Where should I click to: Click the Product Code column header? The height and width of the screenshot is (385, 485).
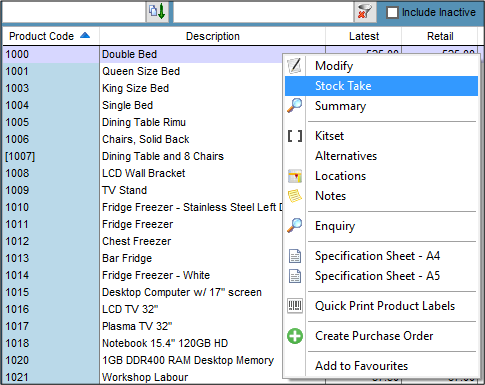click(x=51, y=36)
